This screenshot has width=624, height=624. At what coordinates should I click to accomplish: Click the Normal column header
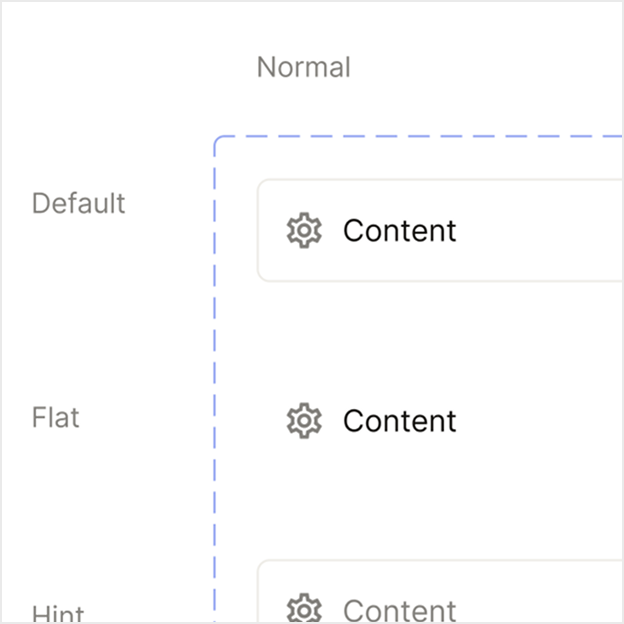pos(303,68)
